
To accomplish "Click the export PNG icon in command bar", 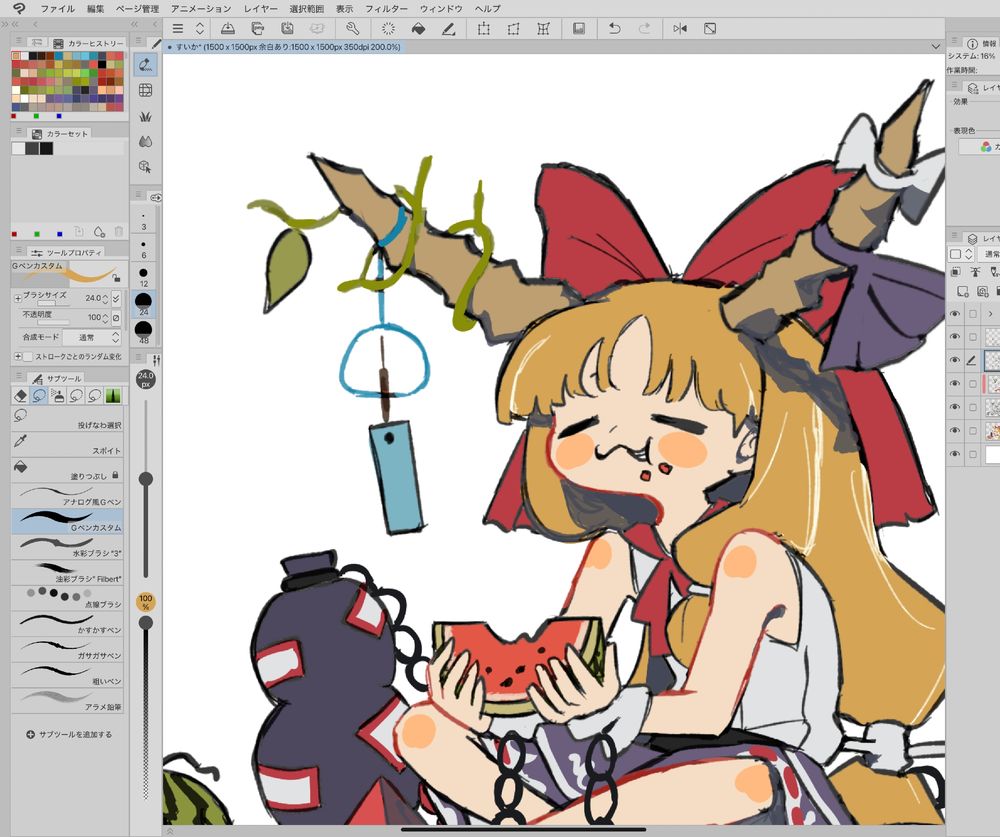I will 258,29.
